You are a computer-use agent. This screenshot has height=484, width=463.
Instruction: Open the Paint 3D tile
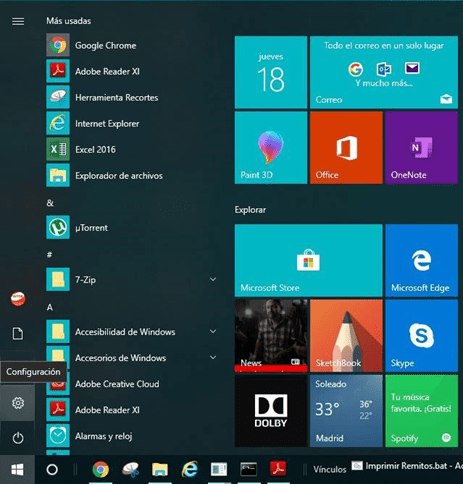[x=271, y=147]
